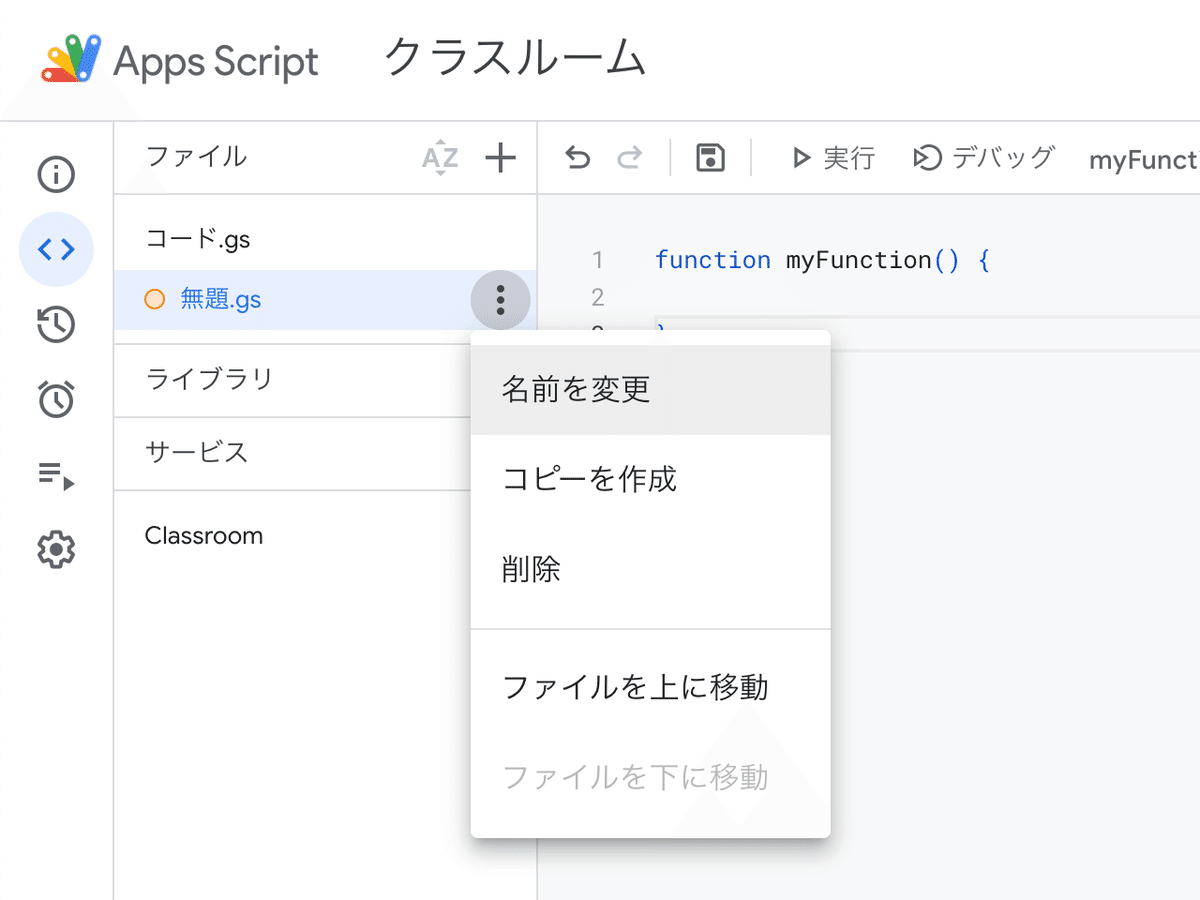Run the script with 実行 button
1200x900 pixels.
point(832,158)
